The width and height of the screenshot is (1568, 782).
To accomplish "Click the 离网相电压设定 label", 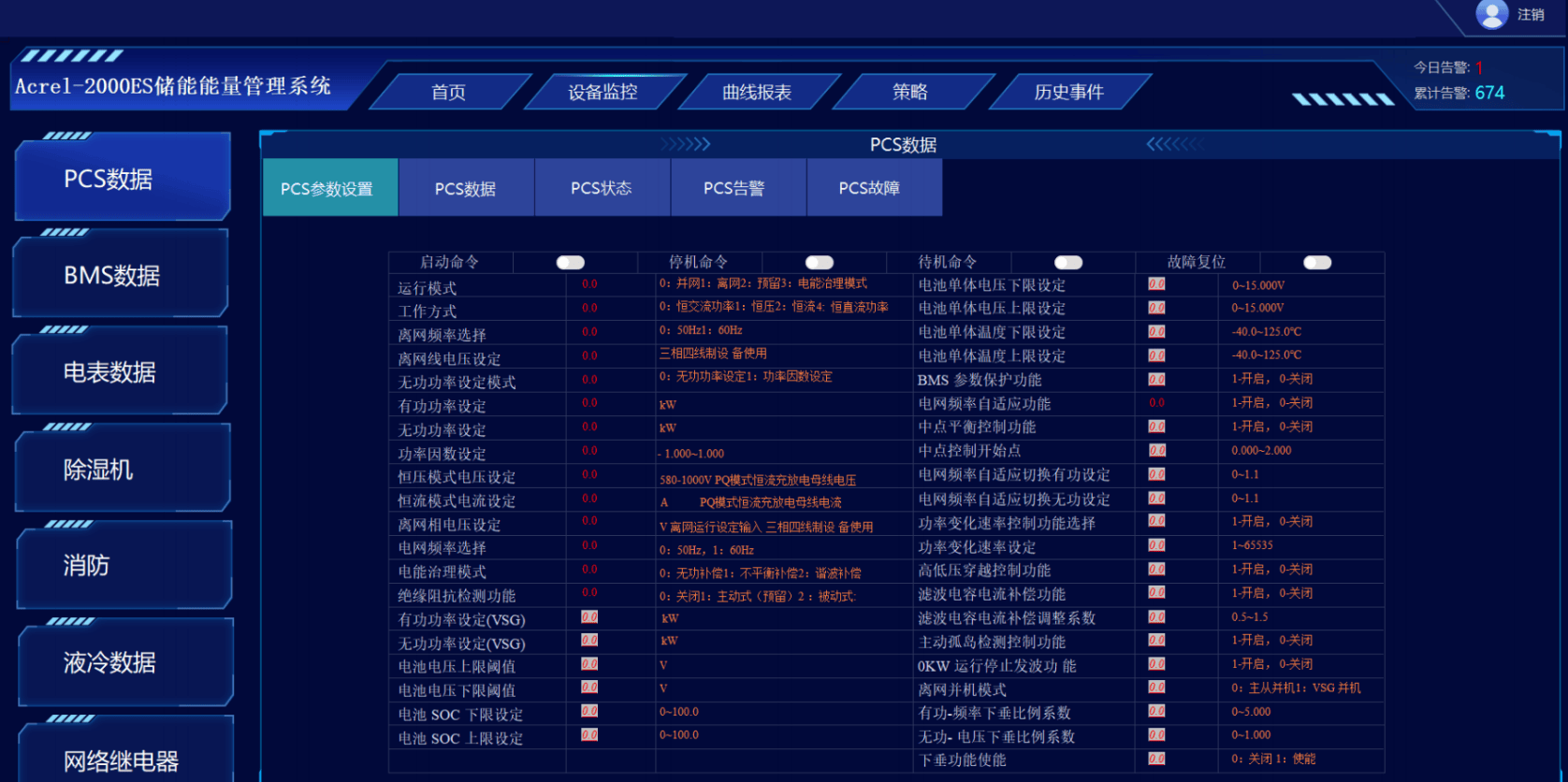I will pyautogui.click(x=449, y=525).
